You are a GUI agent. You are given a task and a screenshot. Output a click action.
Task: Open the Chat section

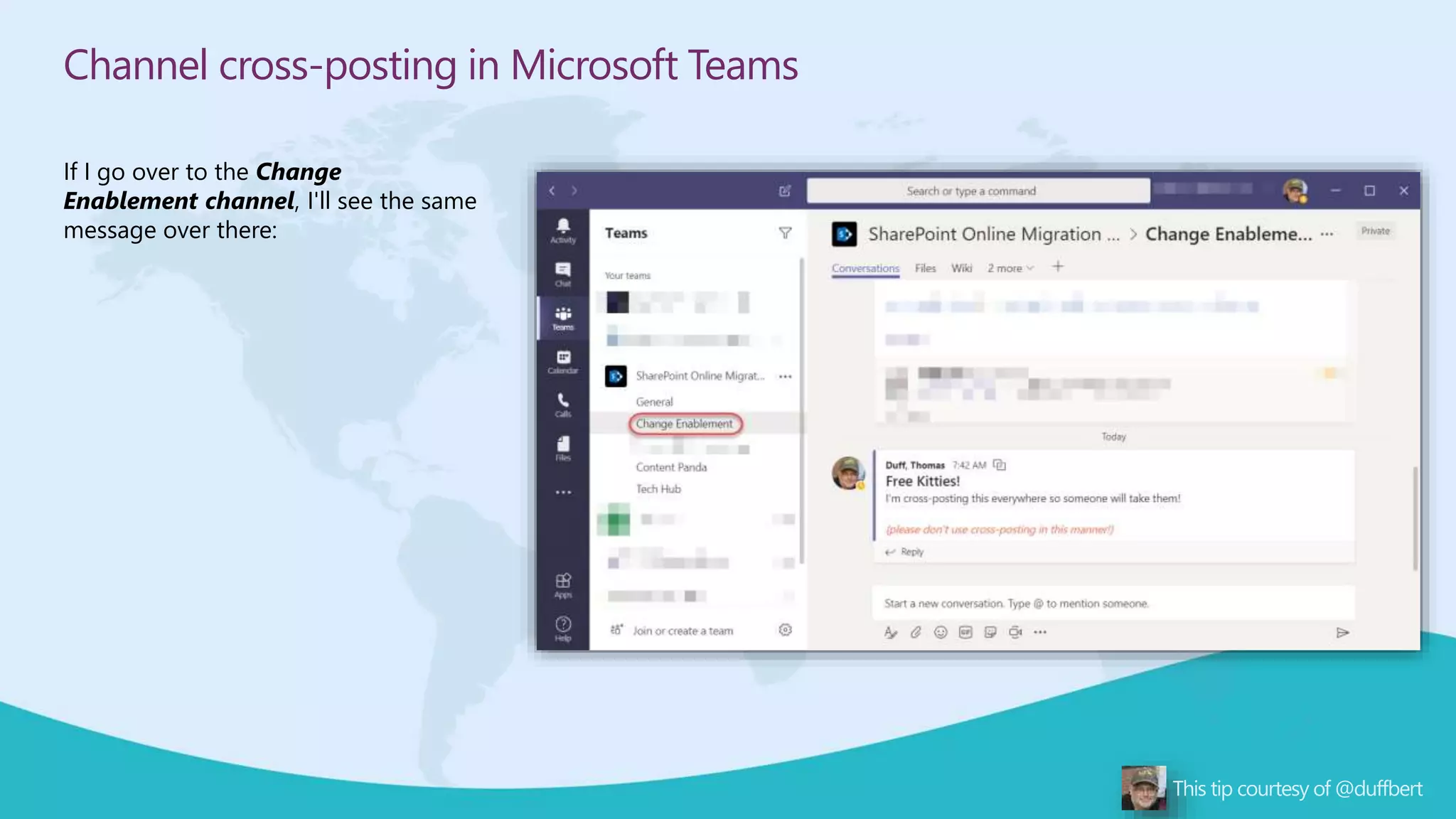[562, 274]
